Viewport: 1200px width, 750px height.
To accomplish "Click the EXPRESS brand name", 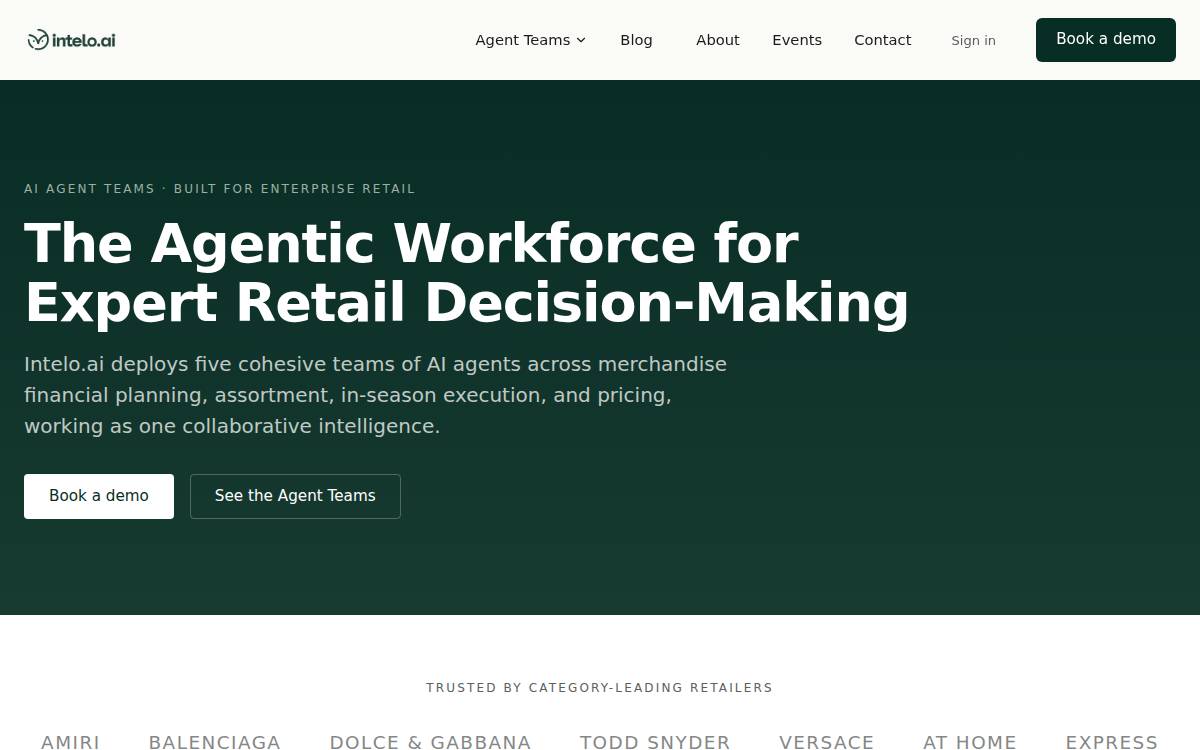I will (x=1112, y=742).
